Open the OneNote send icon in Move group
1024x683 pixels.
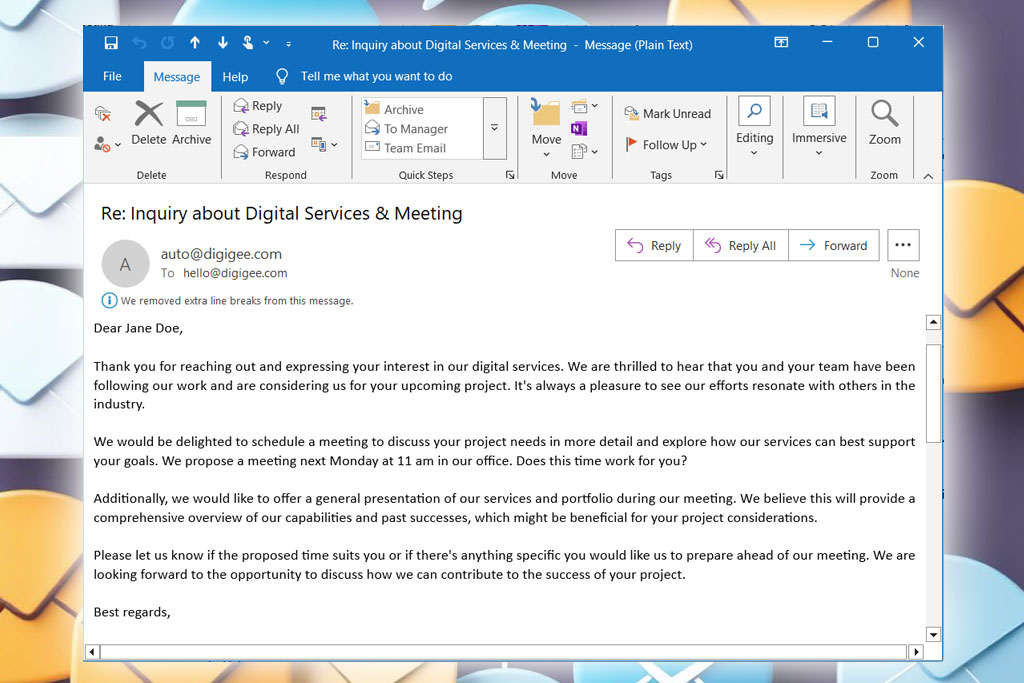[x=581, y=128]
